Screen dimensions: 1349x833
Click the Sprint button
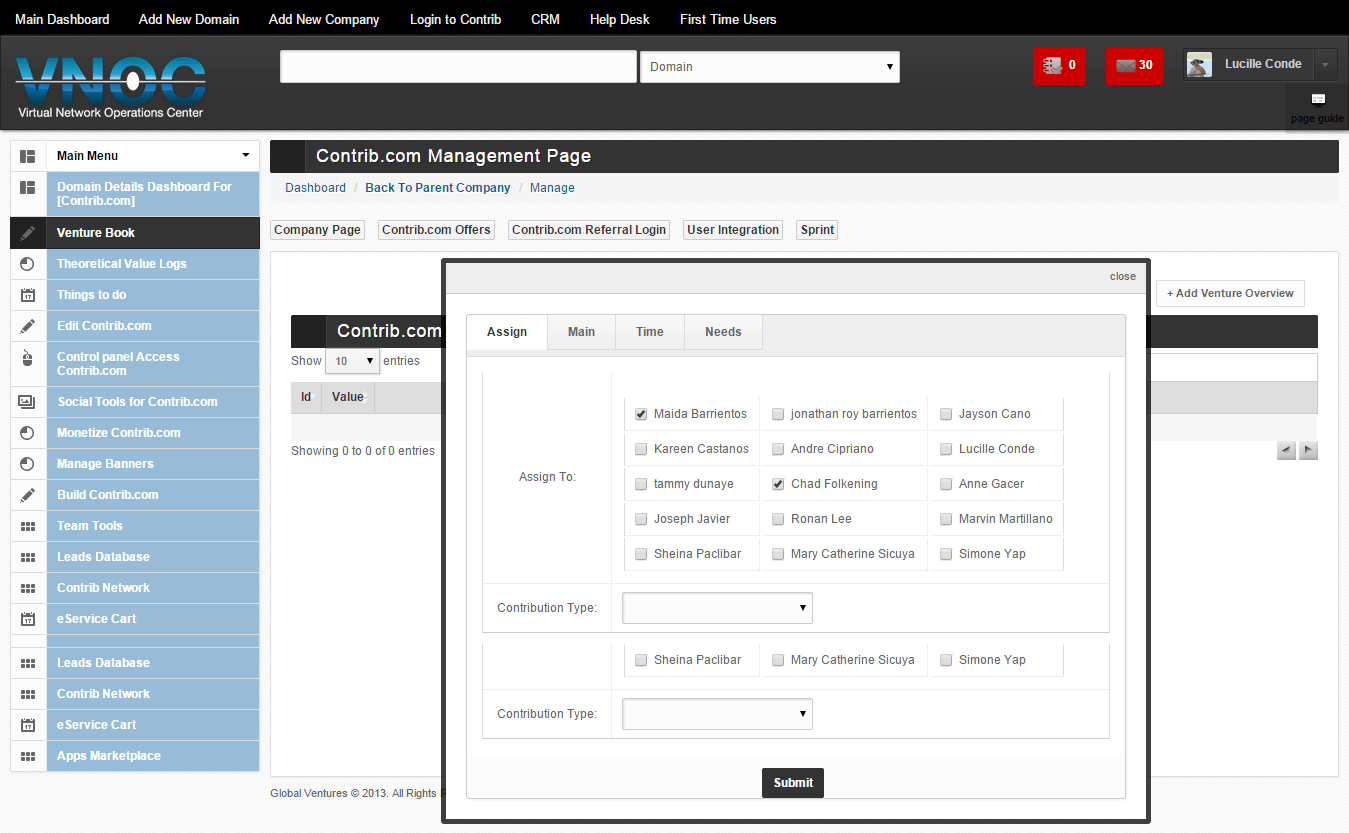tap(817, 230)
